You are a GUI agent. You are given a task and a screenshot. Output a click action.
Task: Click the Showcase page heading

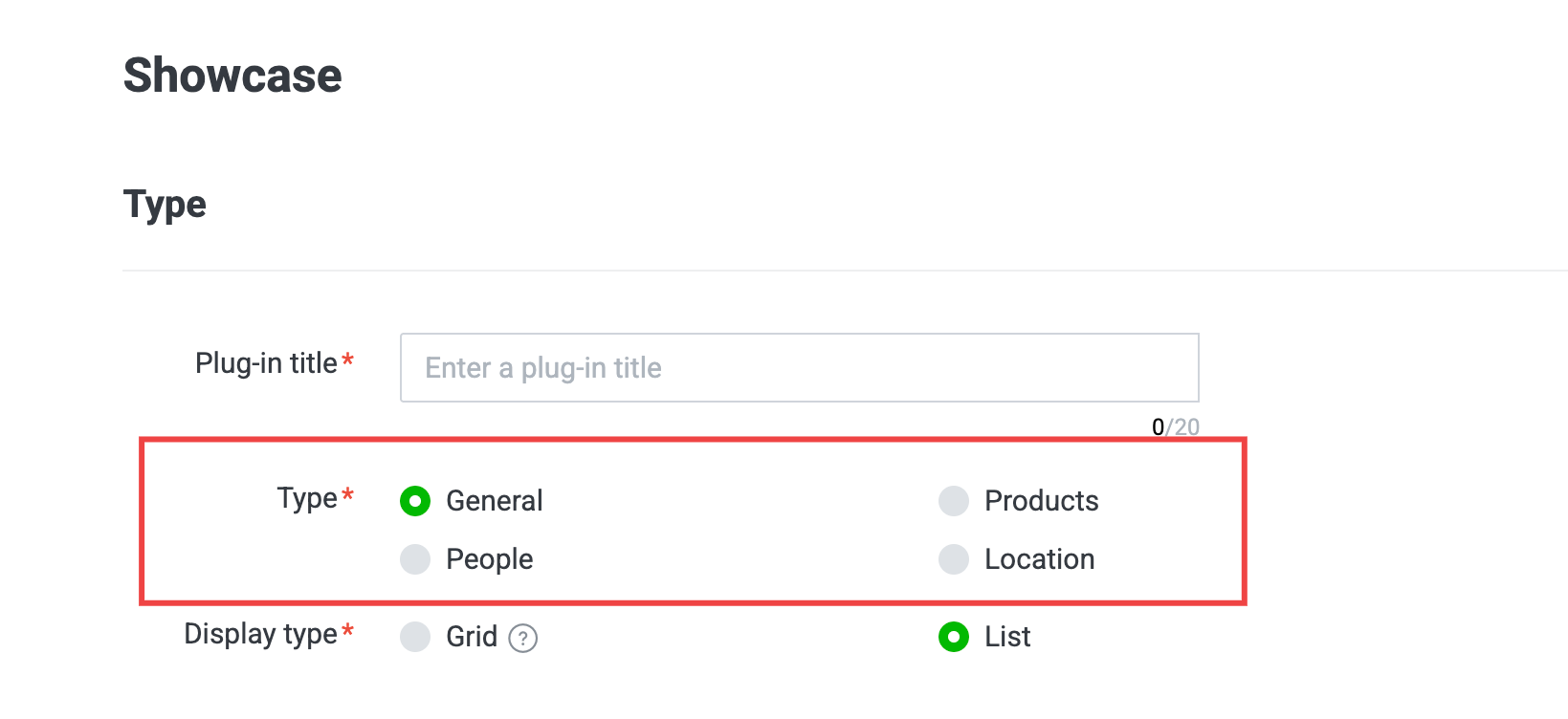tap(232, 76)
